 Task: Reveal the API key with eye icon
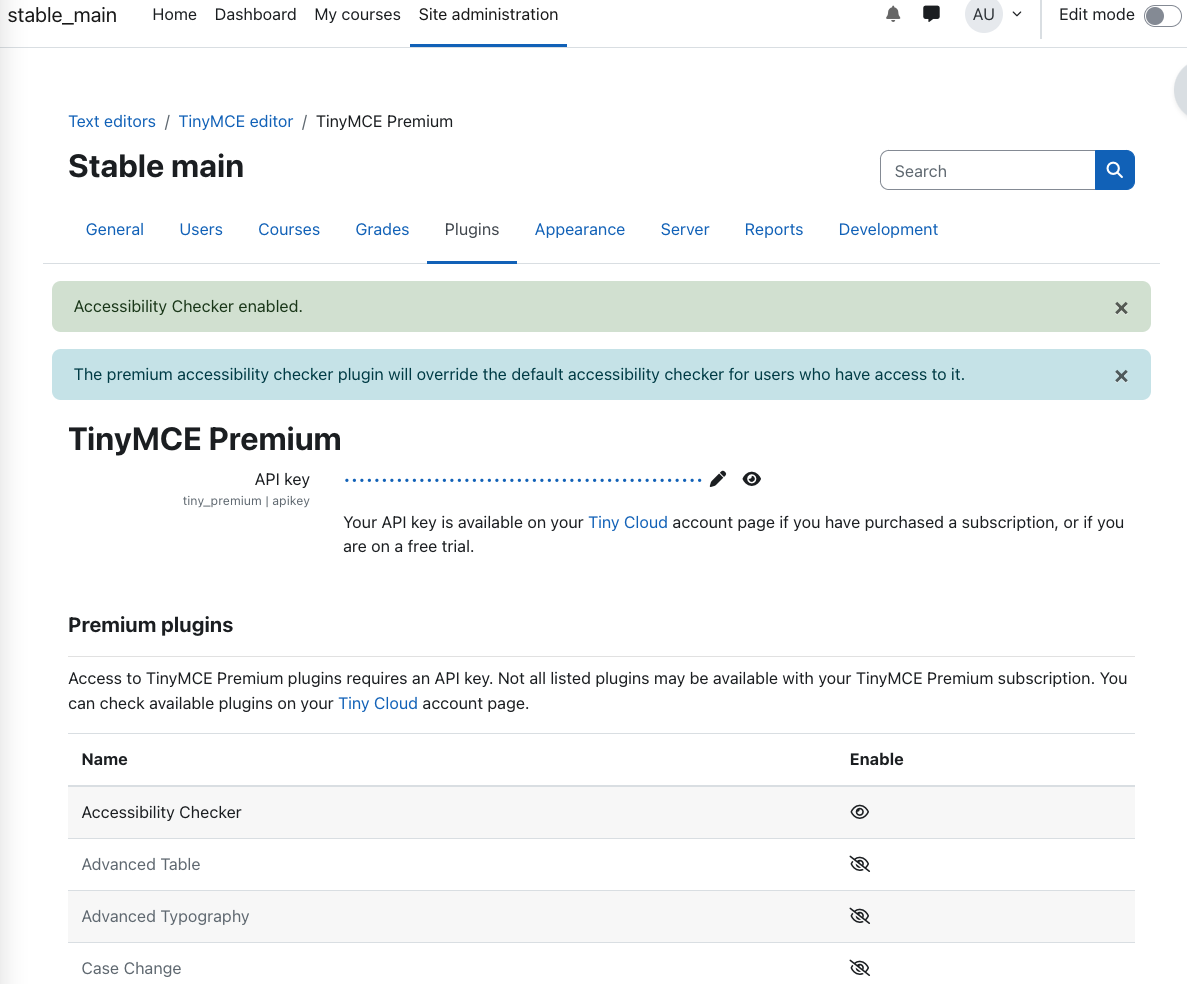[x=752, y=479]
